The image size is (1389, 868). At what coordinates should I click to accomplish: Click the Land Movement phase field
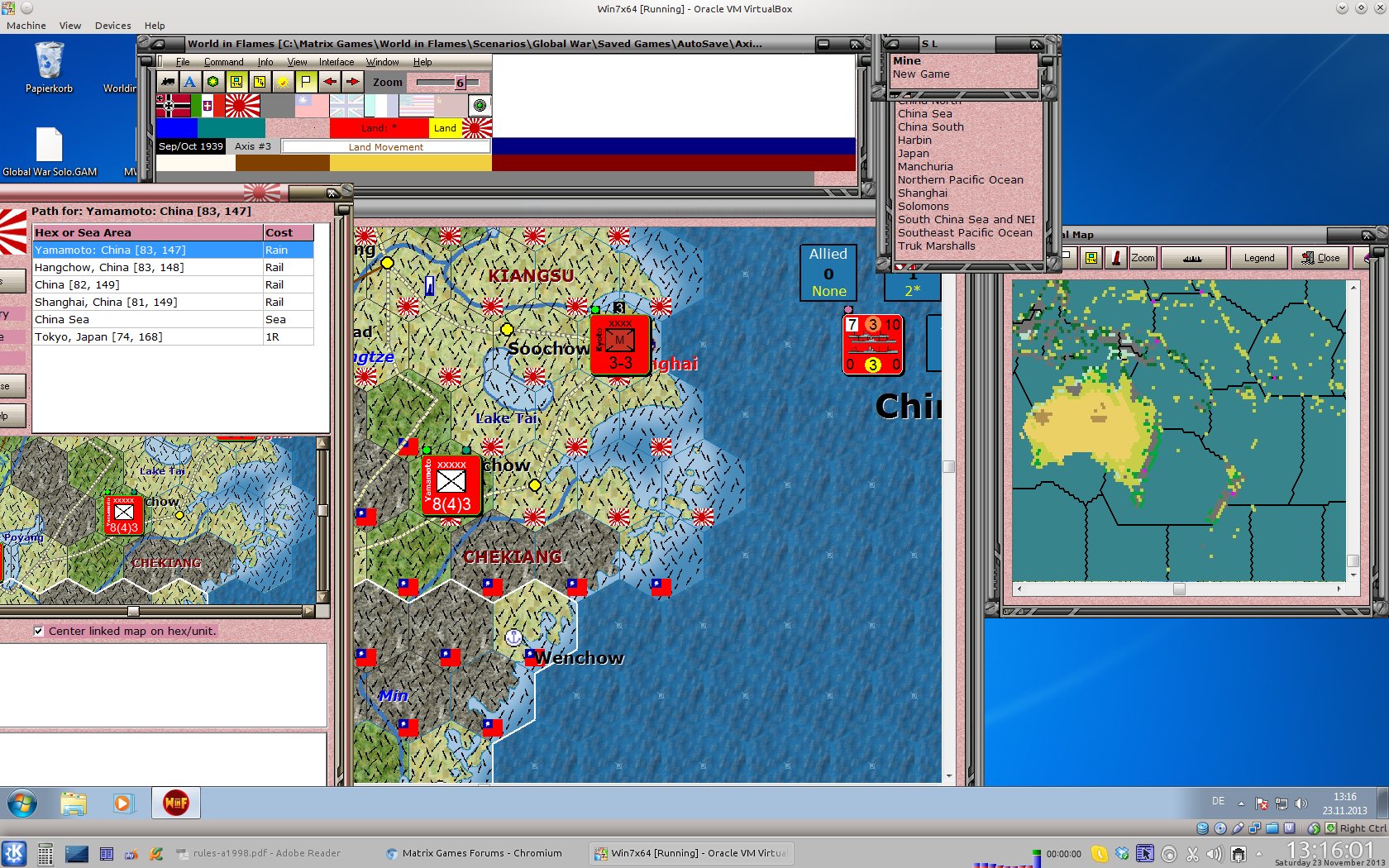(386, 147)
